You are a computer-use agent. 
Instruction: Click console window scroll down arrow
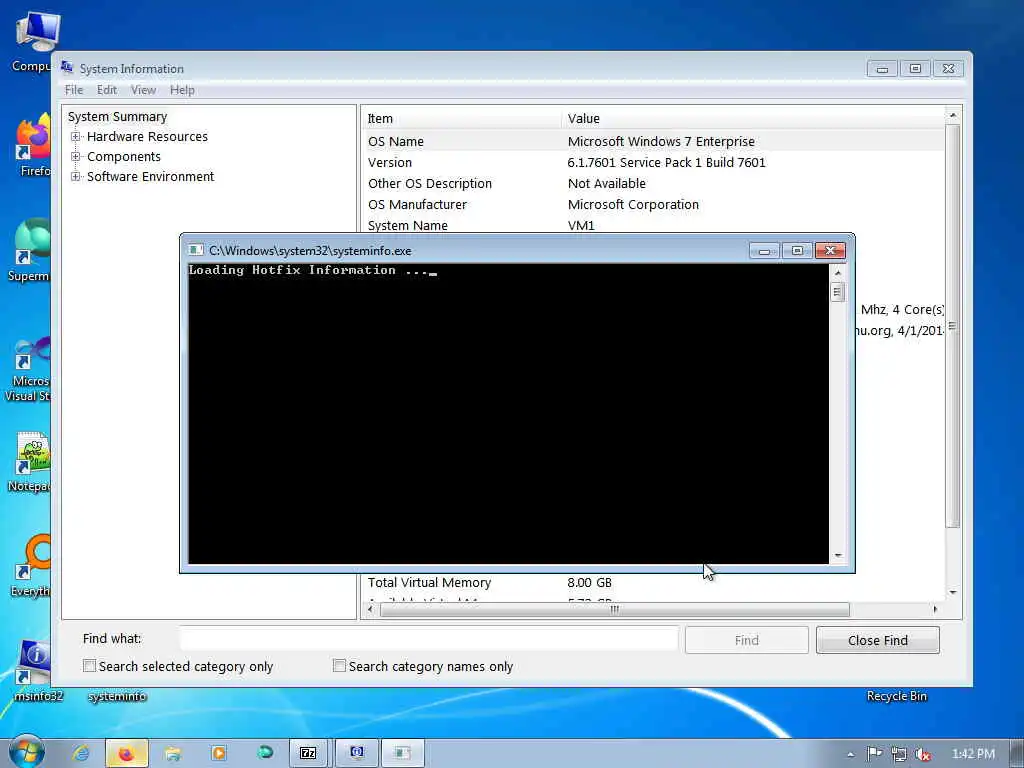click(838, 556)
